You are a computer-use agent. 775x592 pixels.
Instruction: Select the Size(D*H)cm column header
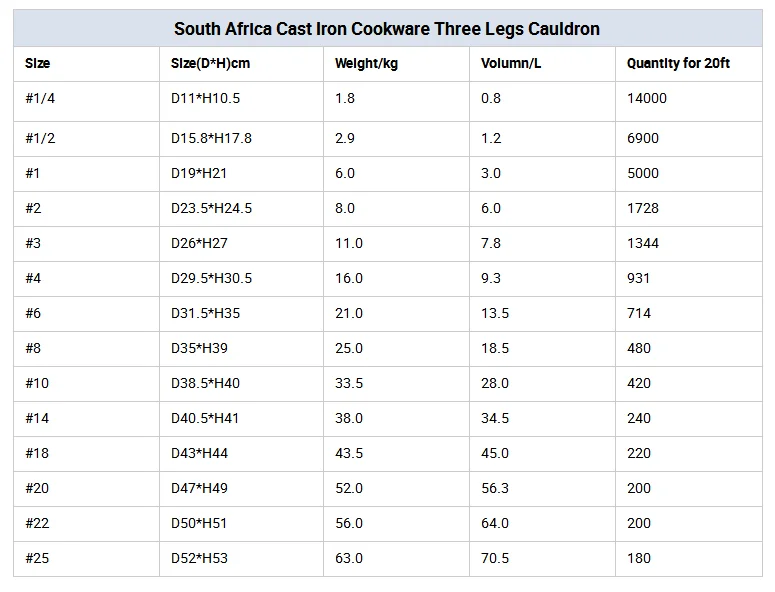[x=210, y=63]
